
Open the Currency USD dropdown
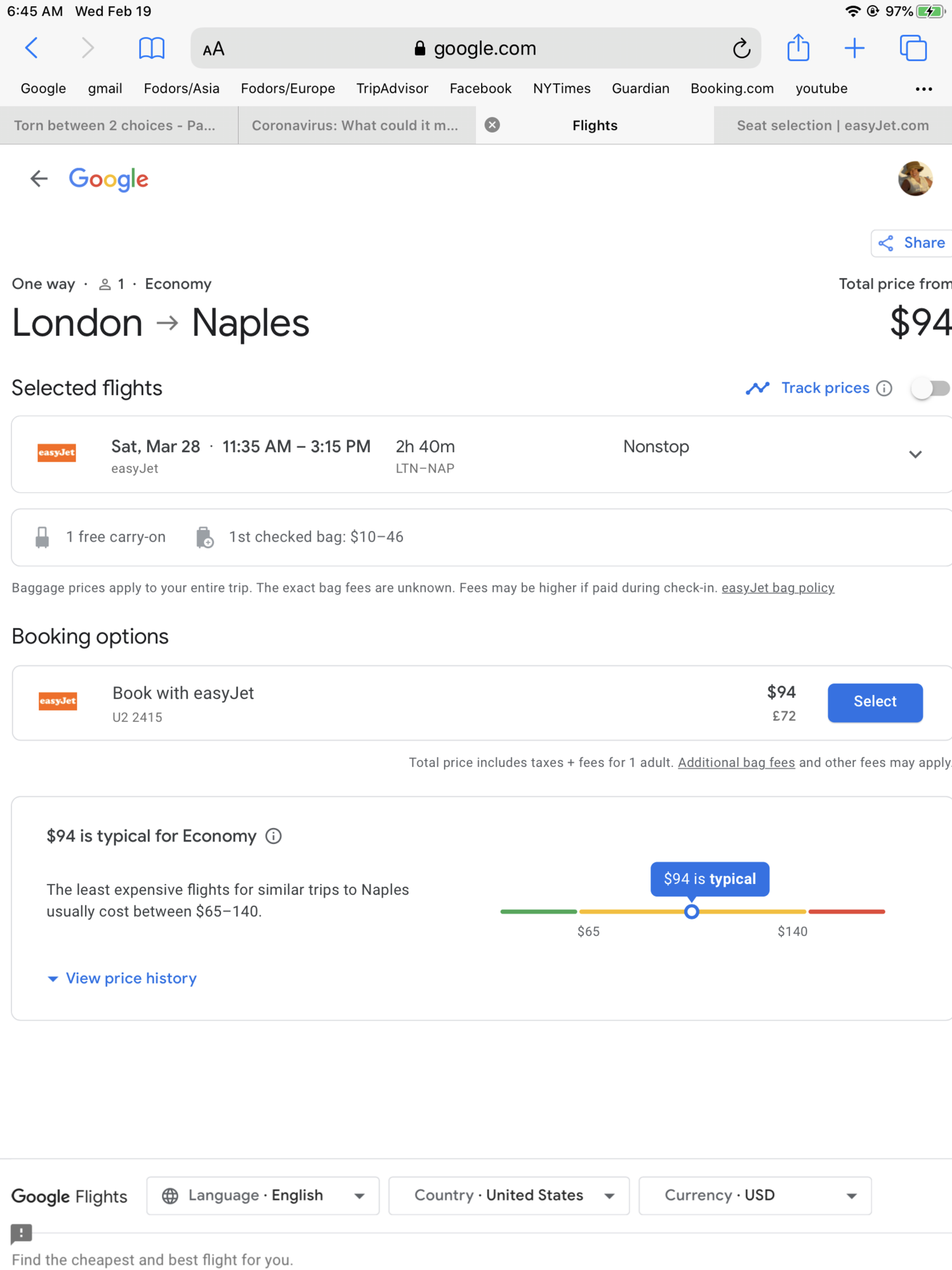pyautogui.click(x=755, y=1196)
